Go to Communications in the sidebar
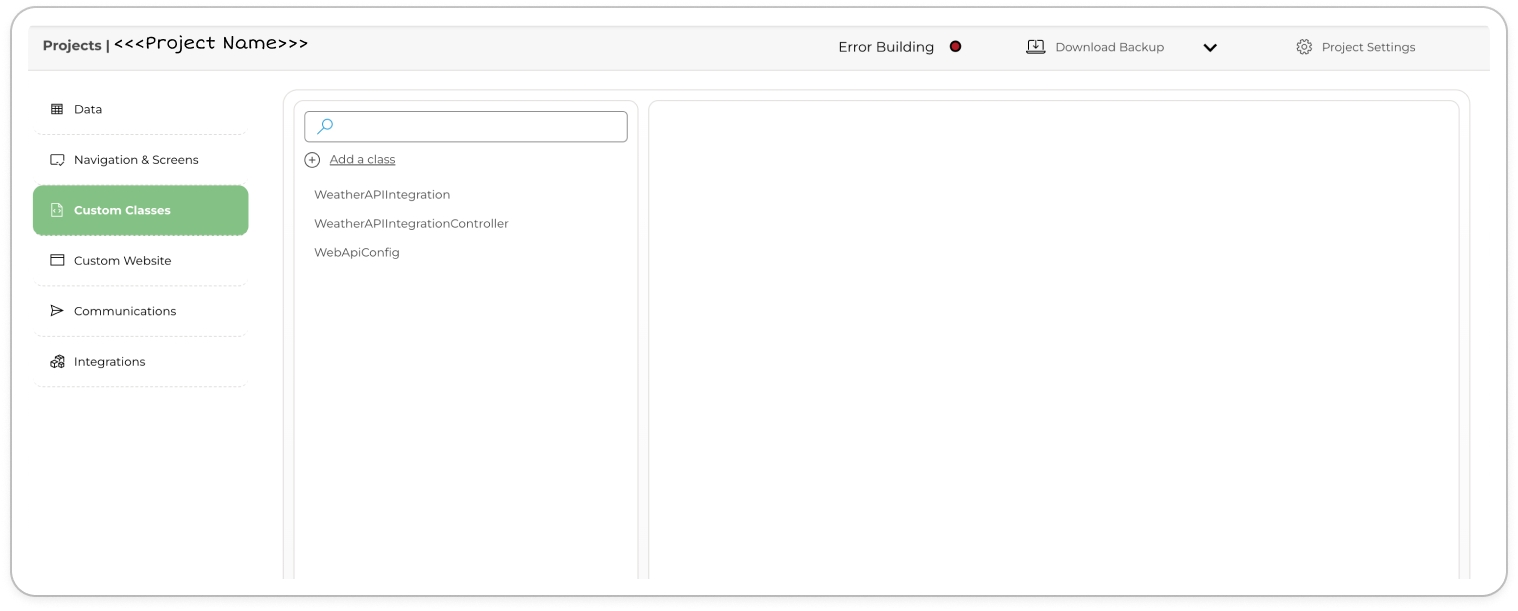 click(x=124, y=311)
